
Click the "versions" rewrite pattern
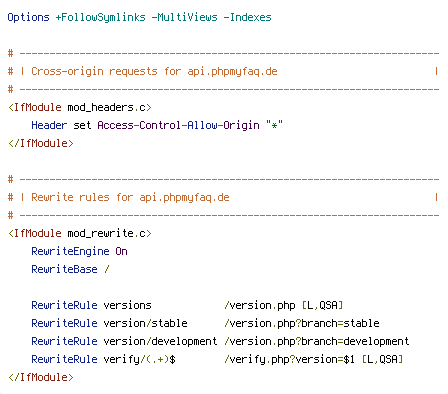click(x=127, y=305)
